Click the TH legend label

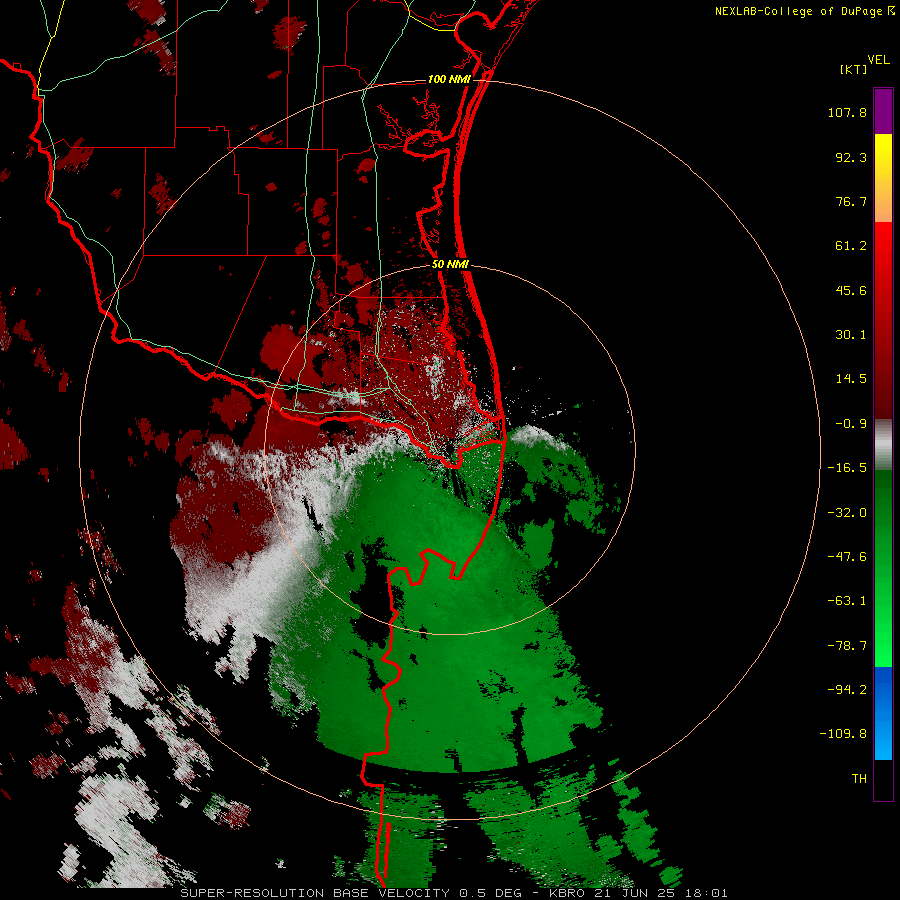tap(859, 778)
